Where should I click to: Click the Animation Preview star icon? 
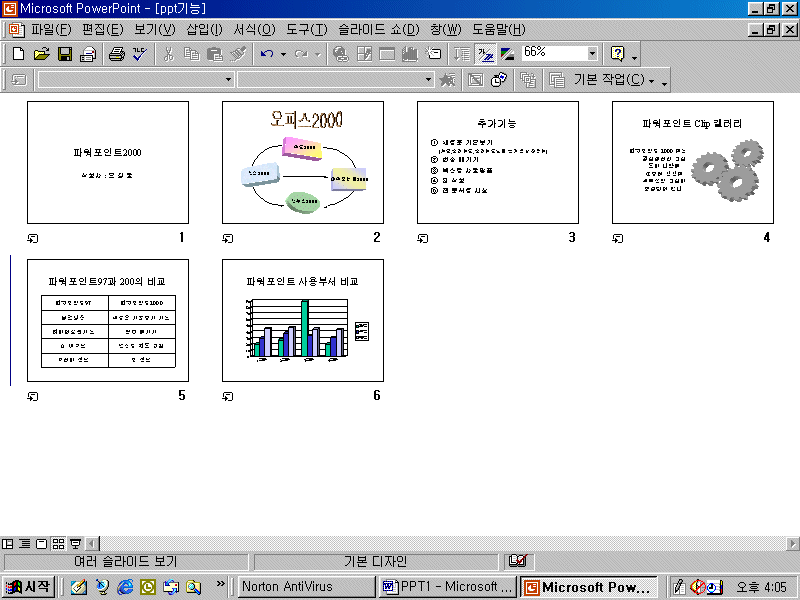pyautogui.click(x=447, y=80)
